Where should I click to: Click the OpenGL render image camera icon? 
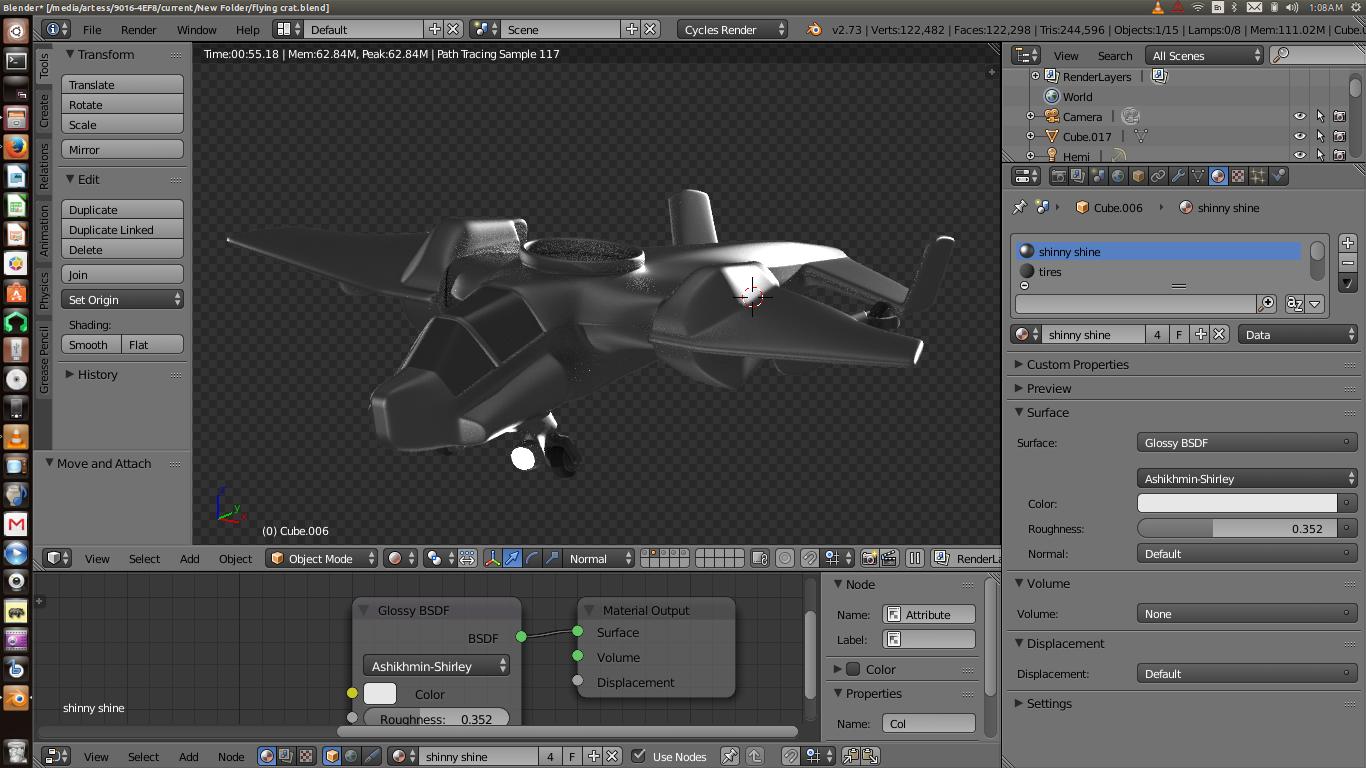pos(870,558)
